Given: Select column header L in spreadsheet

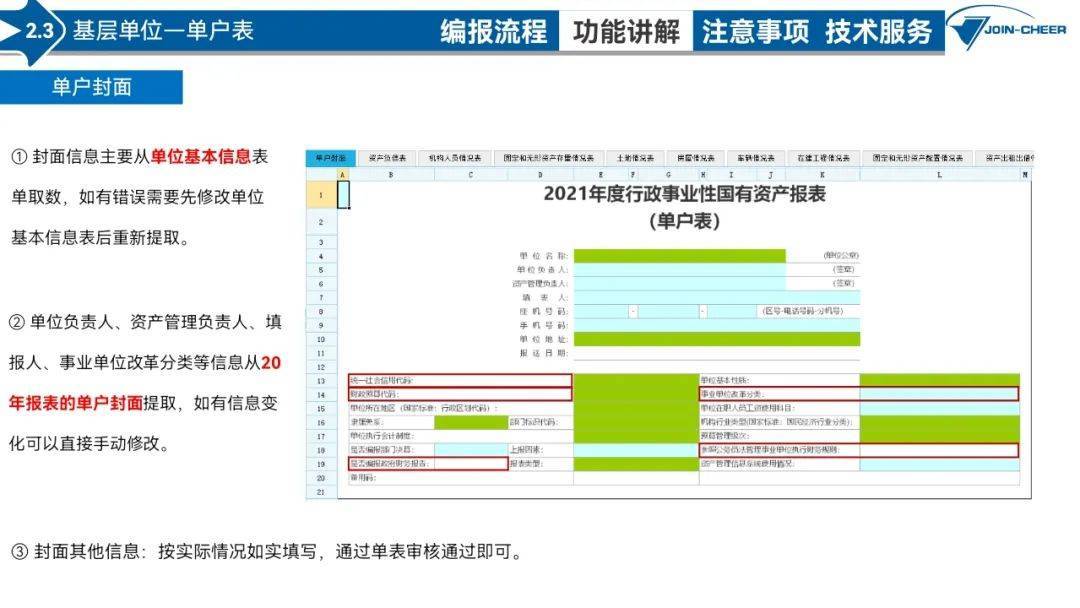Looking at the screenshot, I should [x=939, y=175].
